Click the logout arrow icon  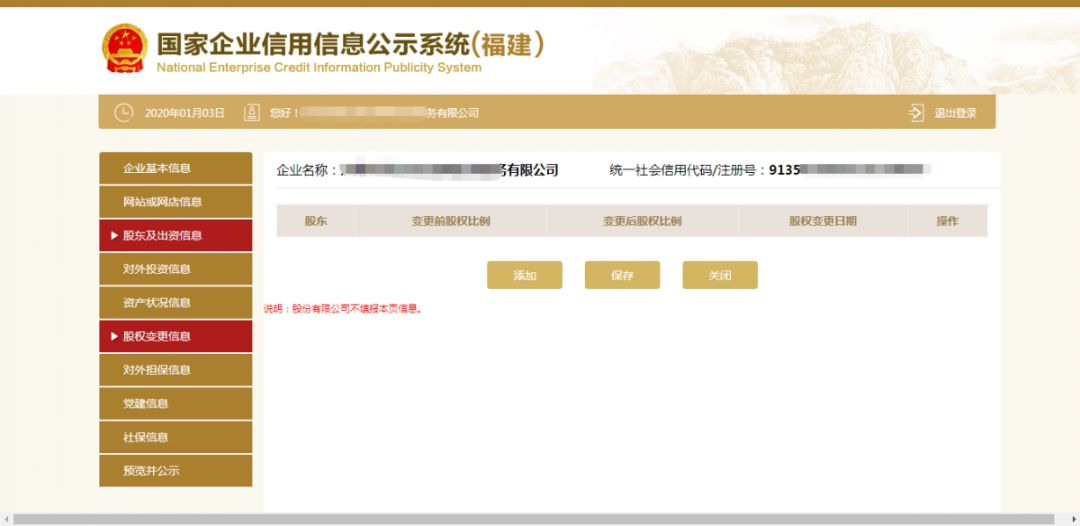[916, 113]
